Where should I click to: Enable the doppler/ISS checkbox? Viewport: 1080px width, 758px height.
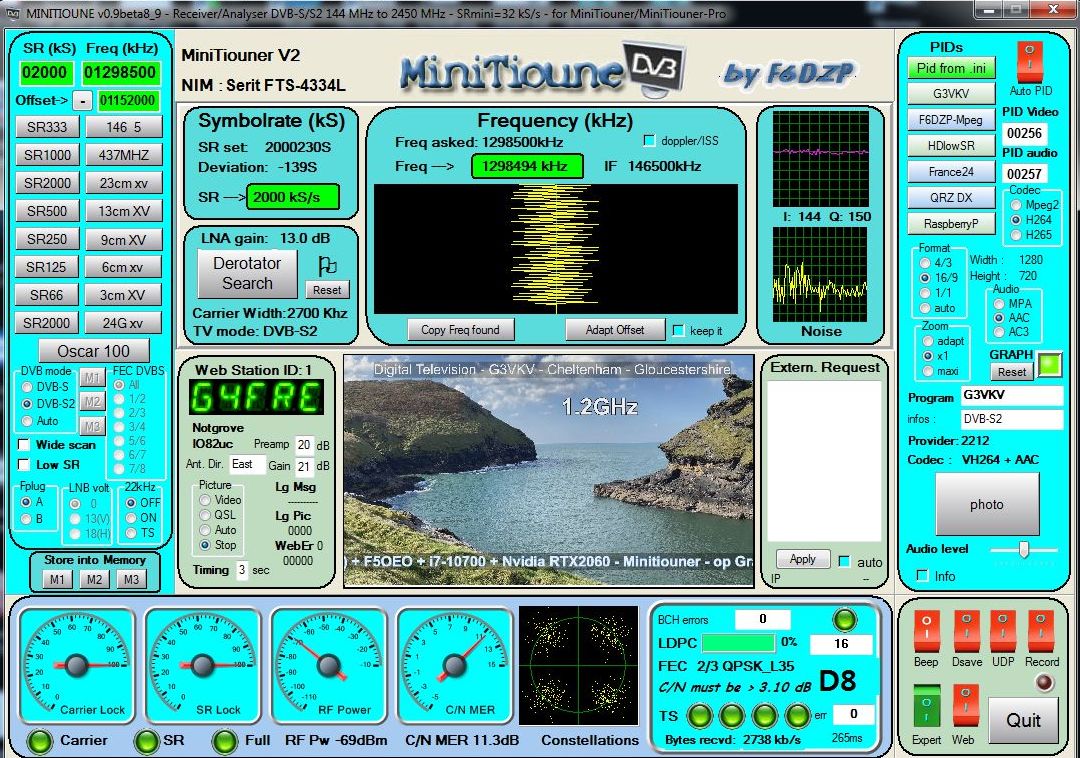coord(649,141)
